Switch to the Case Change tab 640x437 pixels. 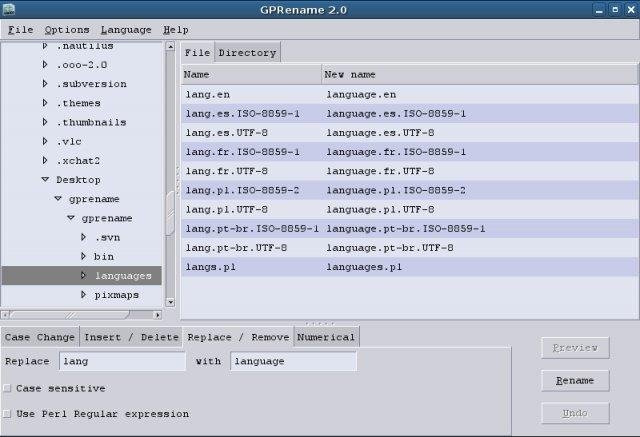point(40,337)
